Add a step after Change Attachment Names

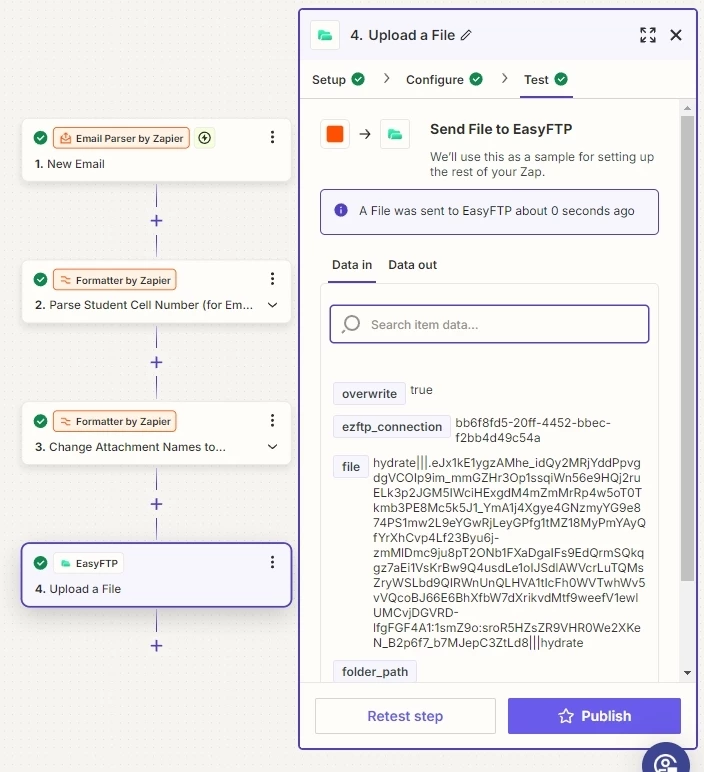[x=157, y=504]
